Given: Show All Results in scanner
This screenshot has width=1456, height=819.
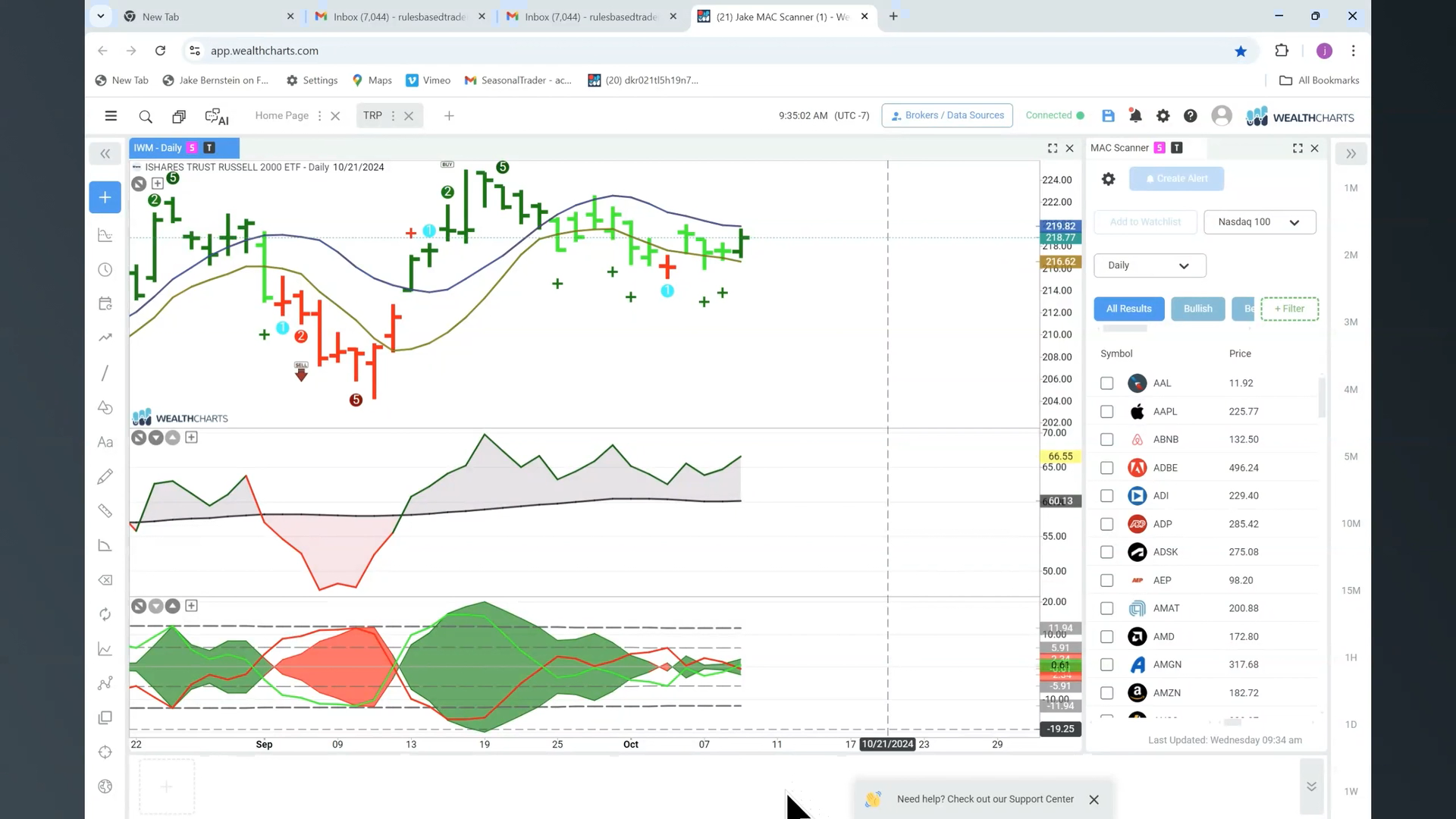Looking at the screenshot, I should pos(1129,309).
